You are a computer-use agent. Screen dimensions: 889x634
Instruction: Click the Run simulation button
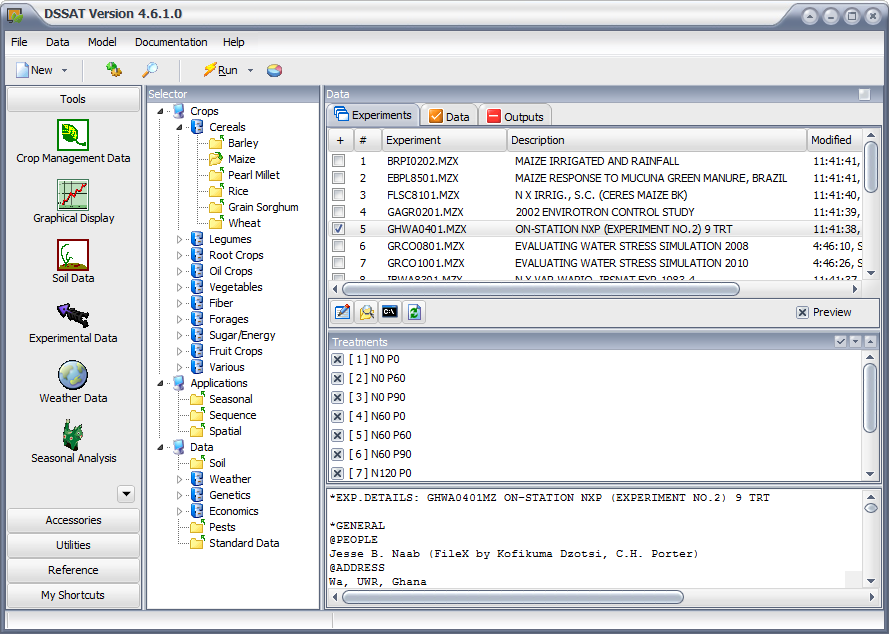(x=221, y=70)
